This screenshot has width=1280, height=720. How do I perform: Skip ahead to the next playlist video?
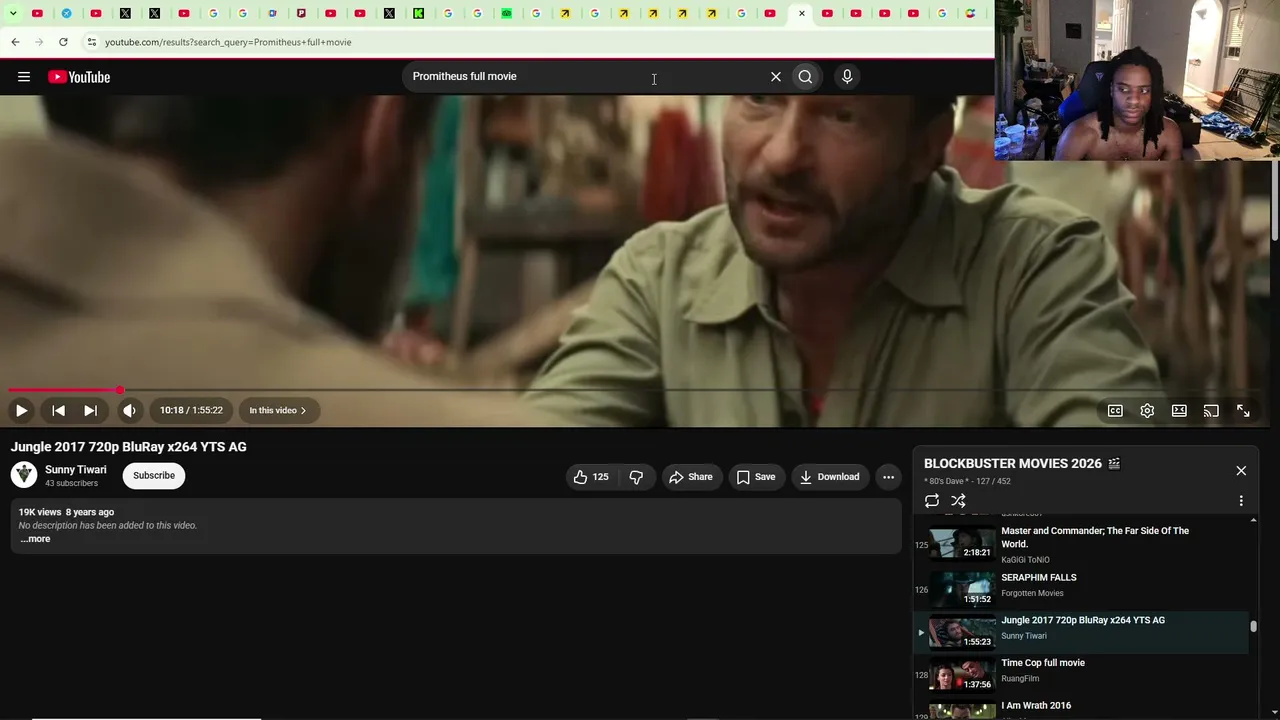pos(90,410)
